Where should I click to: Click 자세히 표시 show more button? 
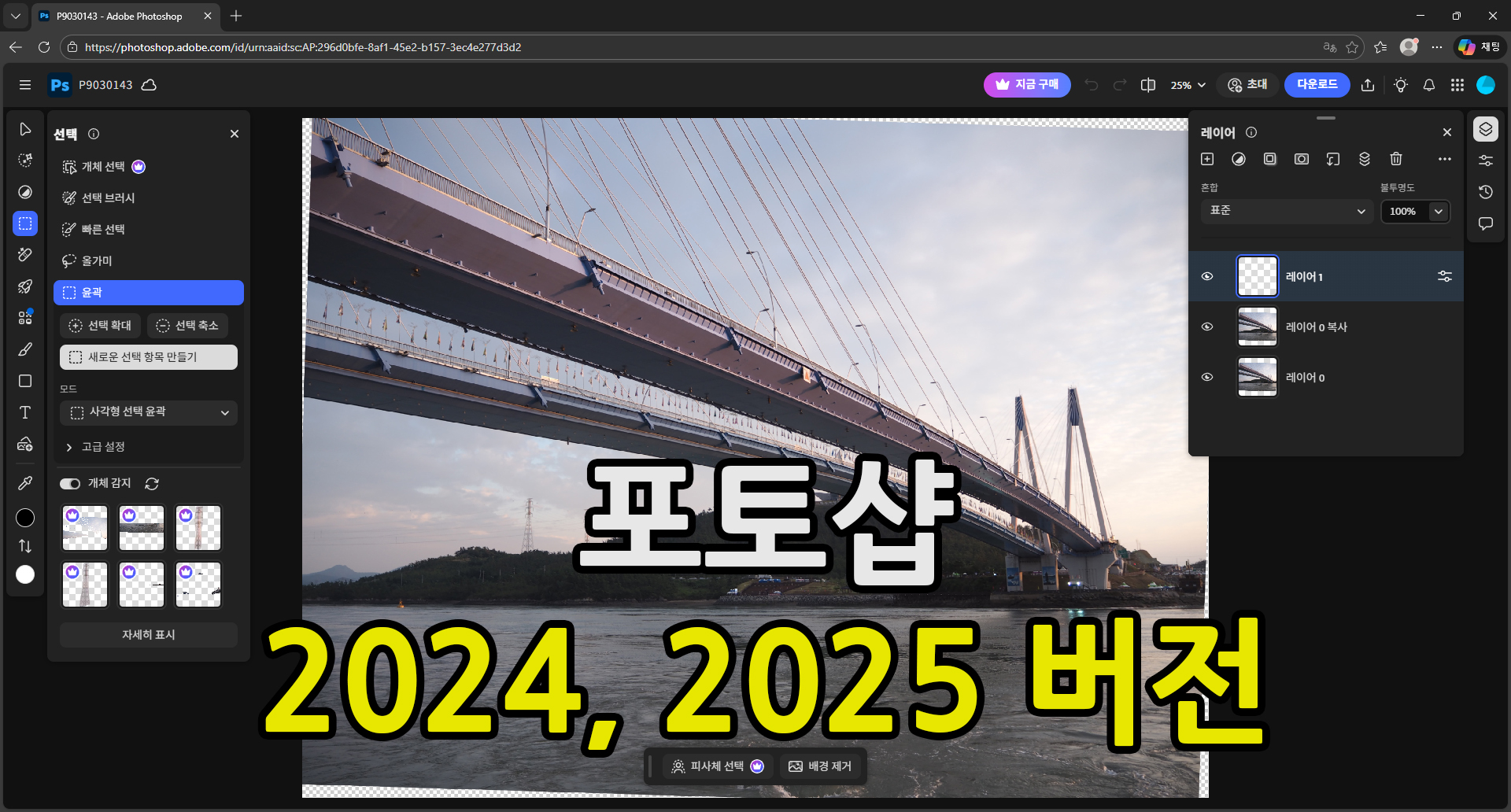[149, 635]
